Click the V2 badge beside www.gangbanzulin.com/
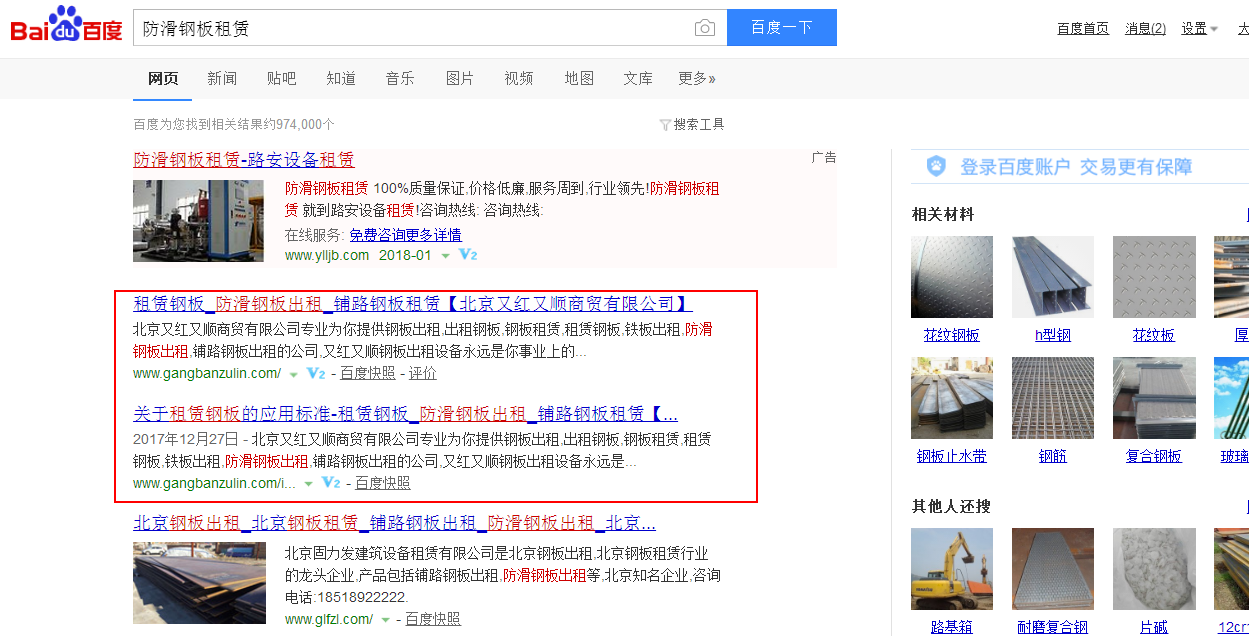1249x636 pixels. [x=316, y=373]
